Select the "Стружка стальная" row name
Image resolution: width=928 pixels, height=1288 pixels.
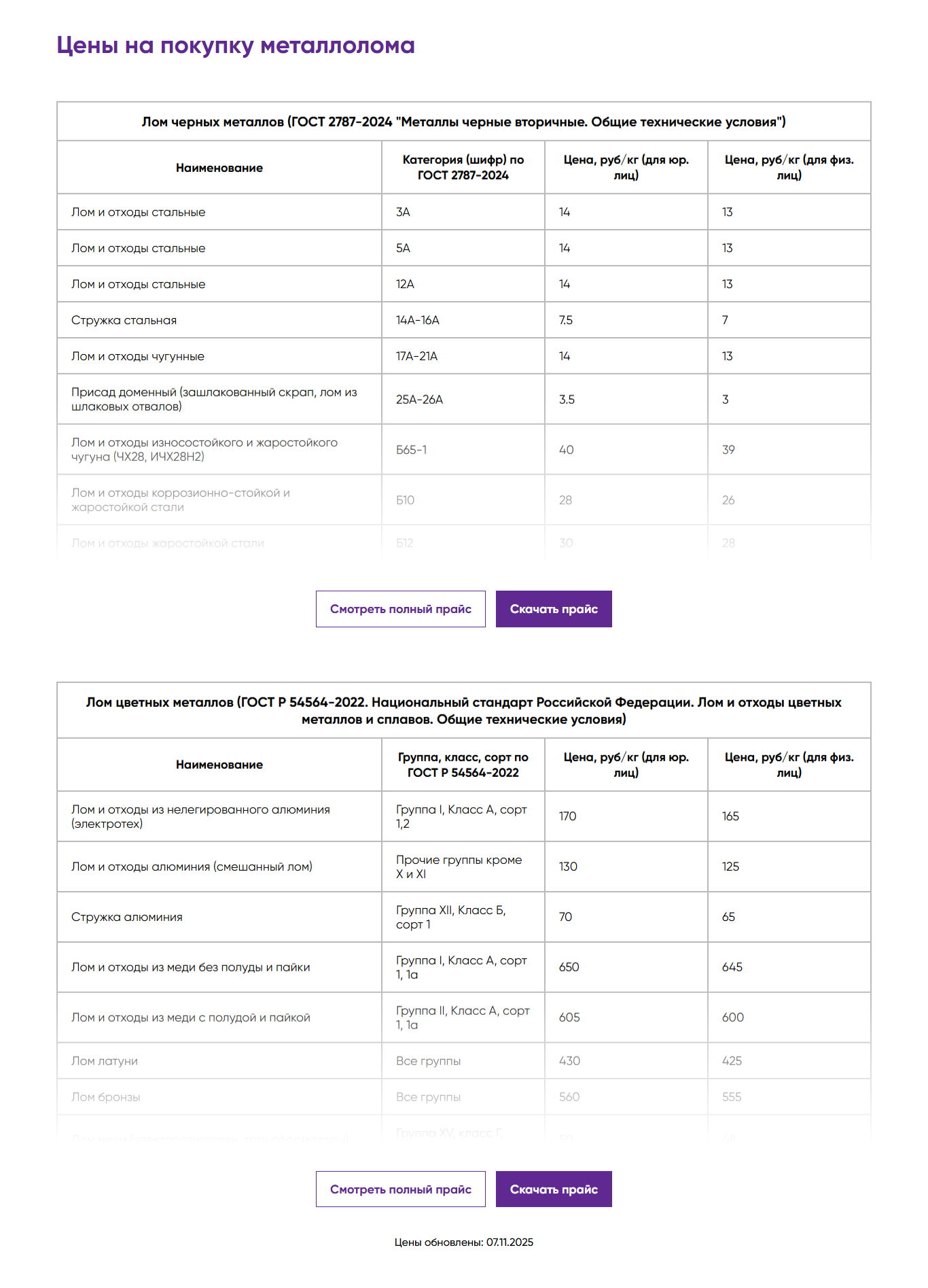pos(124,320)
